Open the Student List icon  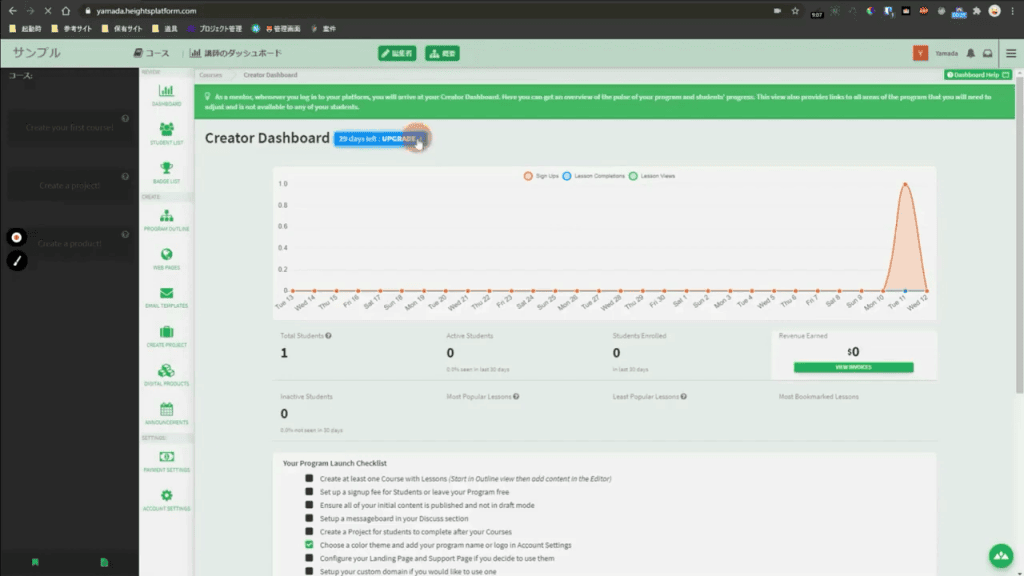(x=166, y=133)
